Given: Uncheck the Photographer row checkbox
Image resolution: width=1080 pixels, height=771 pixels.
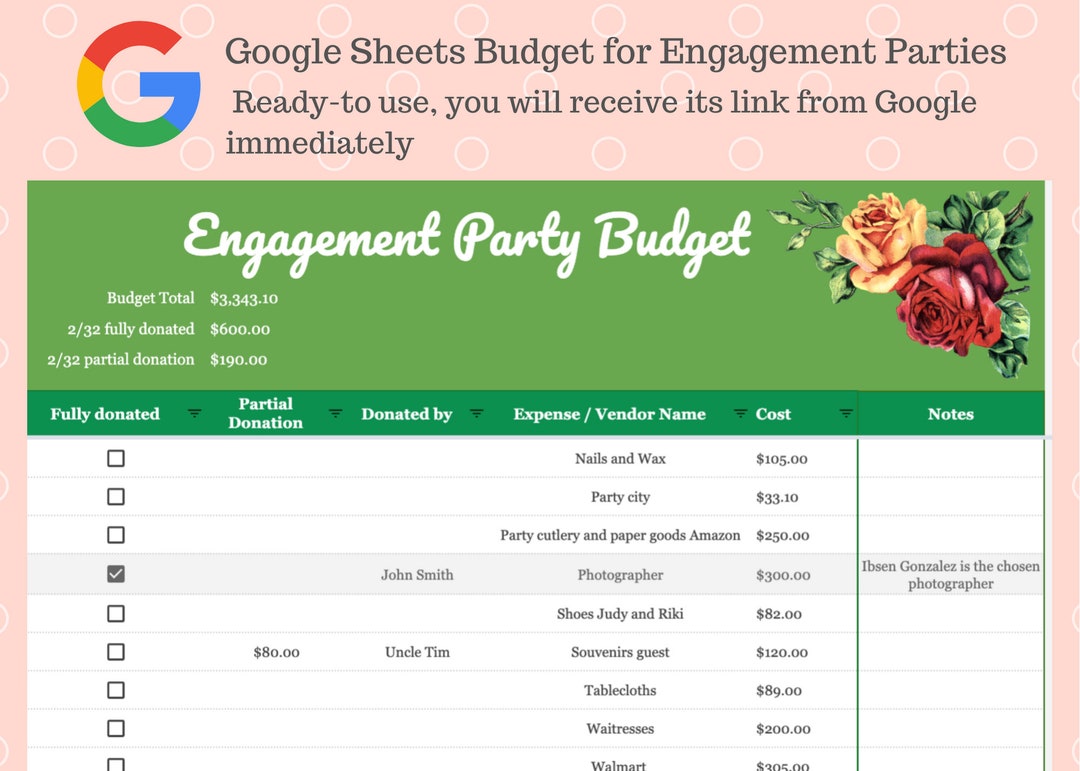Looking at the screenshot, I should click(x=115, y=573).
